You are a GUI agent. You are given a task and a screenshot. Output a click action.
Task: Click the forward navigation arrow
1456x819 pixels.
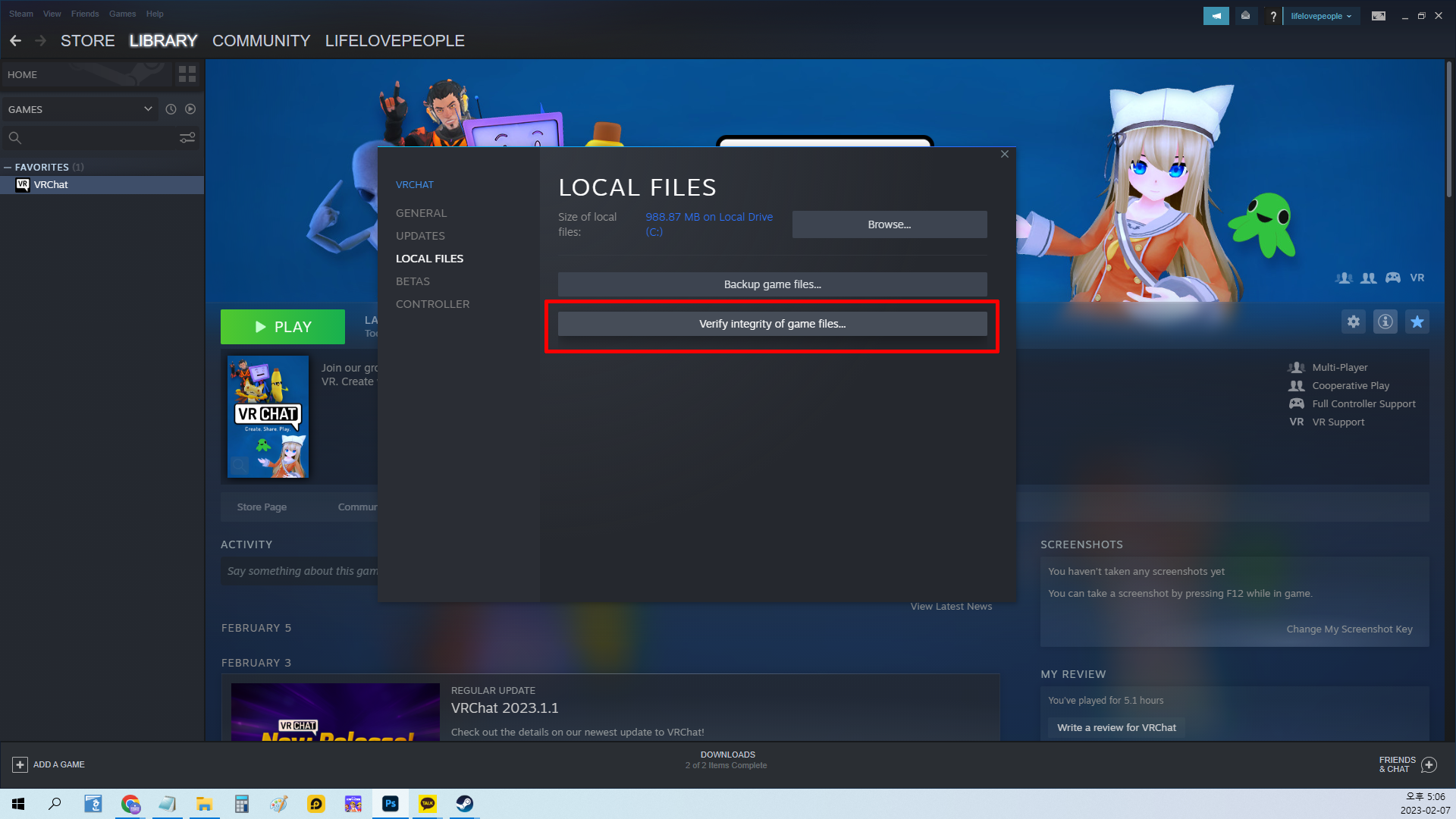coord(41,41)
